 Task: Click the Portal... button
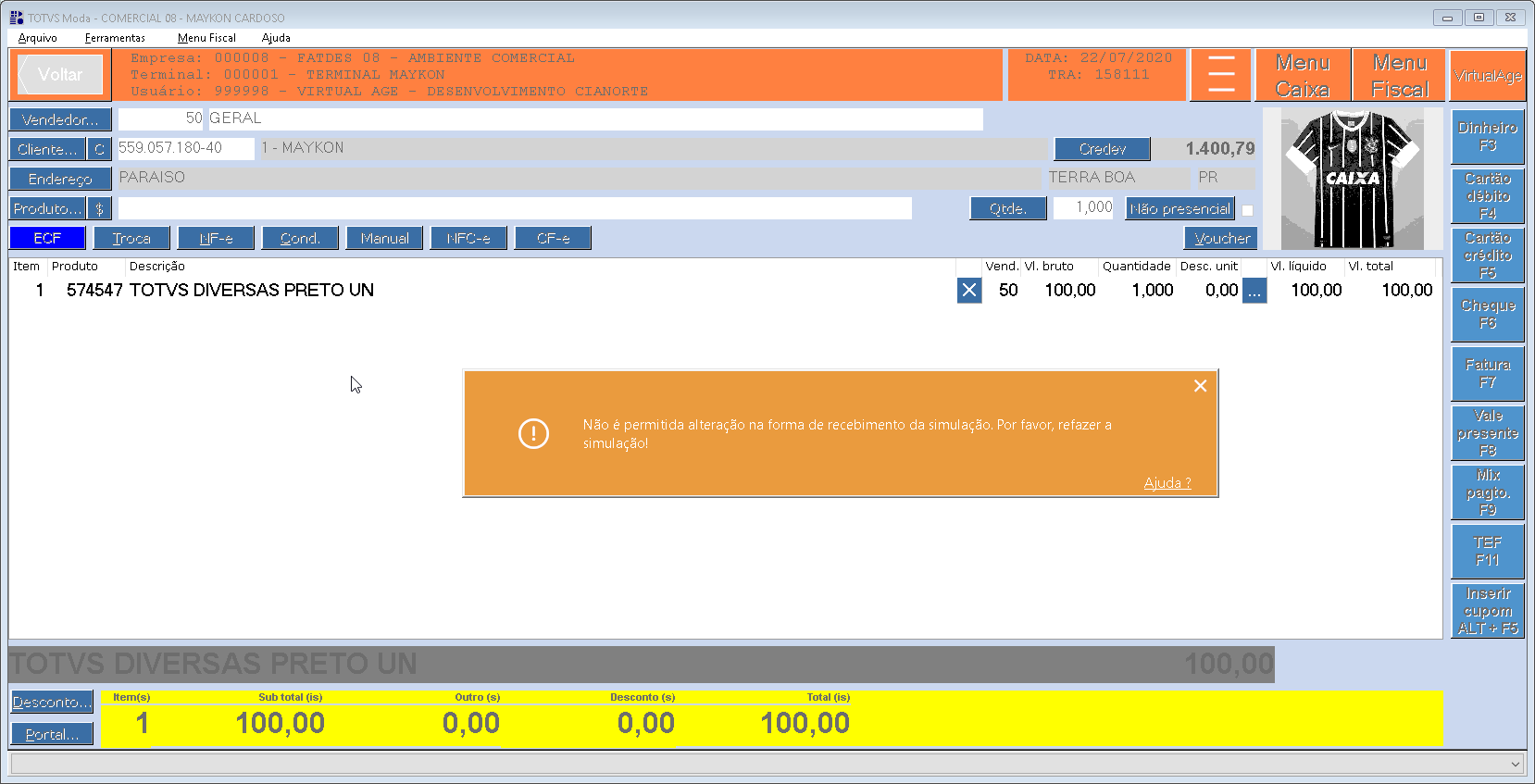tap(52, 734)
